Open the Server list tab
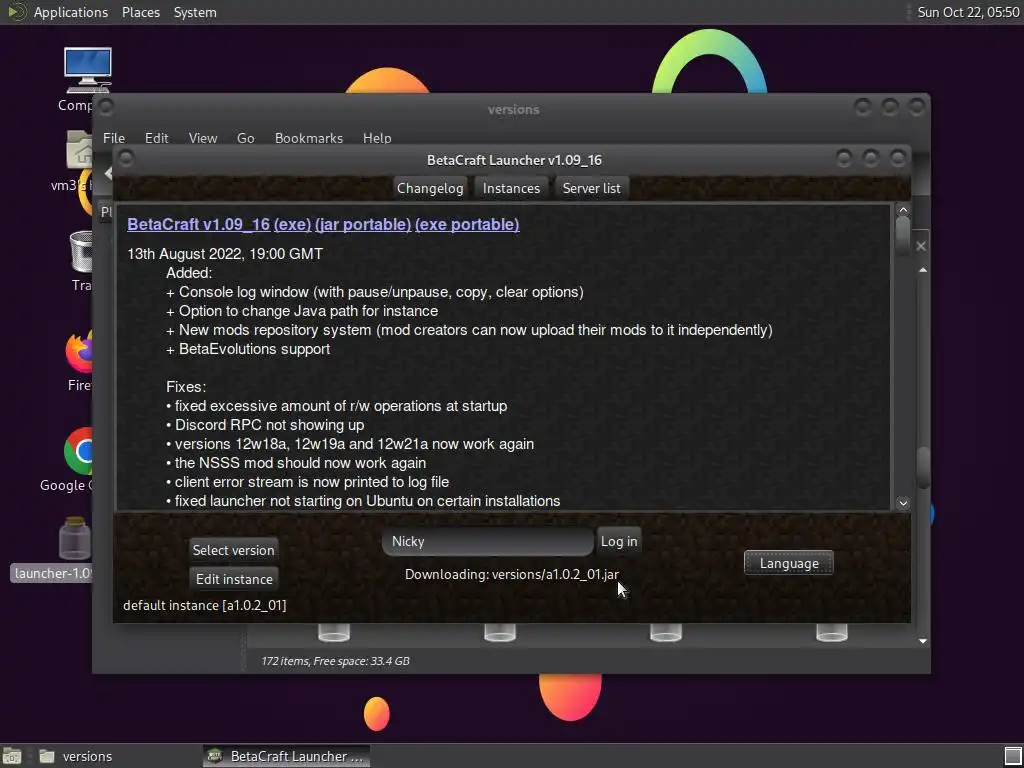This screenshot has width=1024, height=768. [x=591, y=188]
